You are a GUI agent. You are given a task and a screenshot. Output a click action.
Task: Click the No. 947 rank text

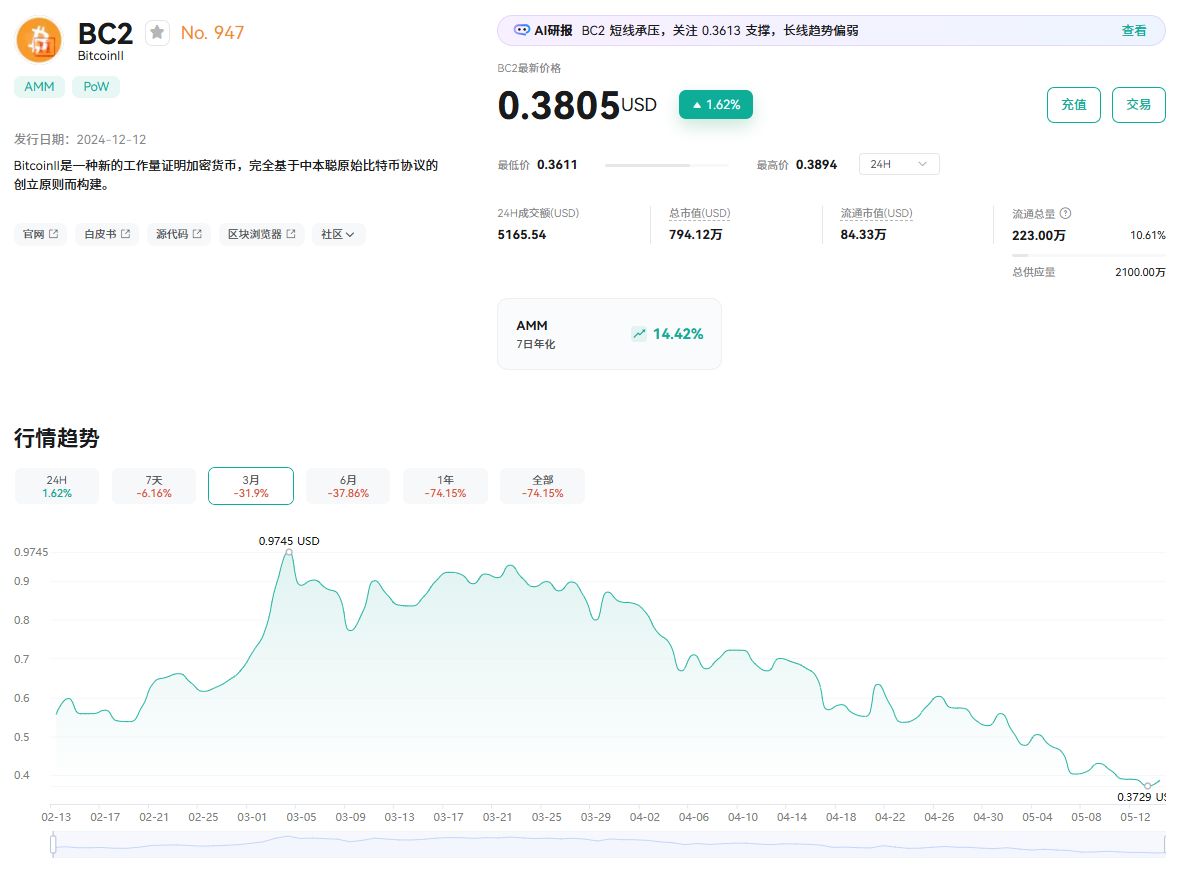(213, 33)
